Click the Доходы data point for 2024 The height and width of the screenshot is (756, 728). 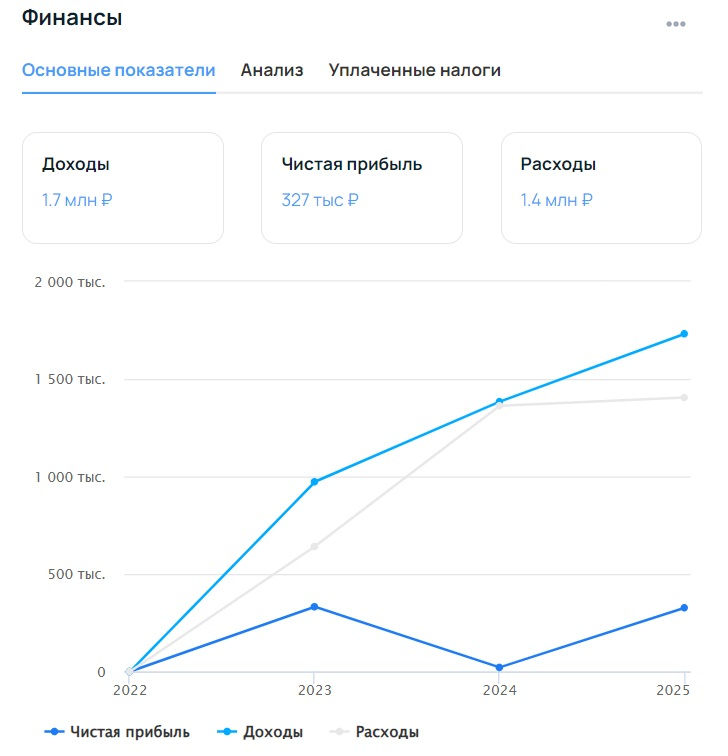499,401
